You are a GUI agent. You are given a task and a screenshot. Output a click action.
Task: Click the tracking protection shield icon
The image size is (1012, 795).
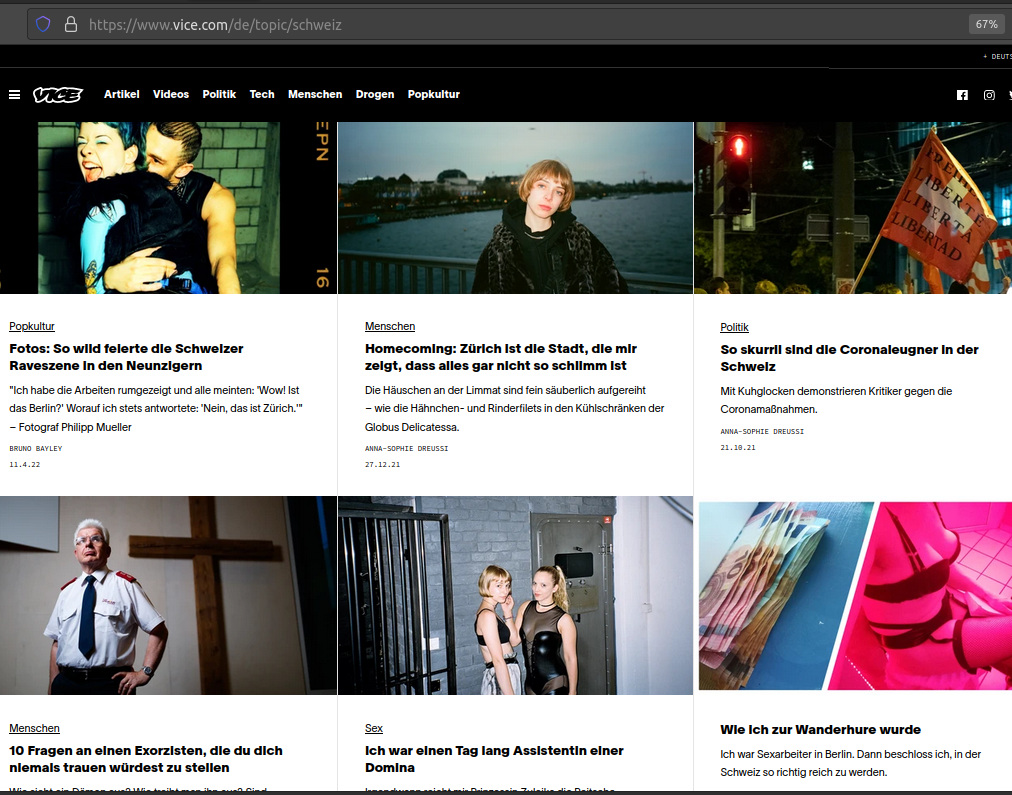43,25
